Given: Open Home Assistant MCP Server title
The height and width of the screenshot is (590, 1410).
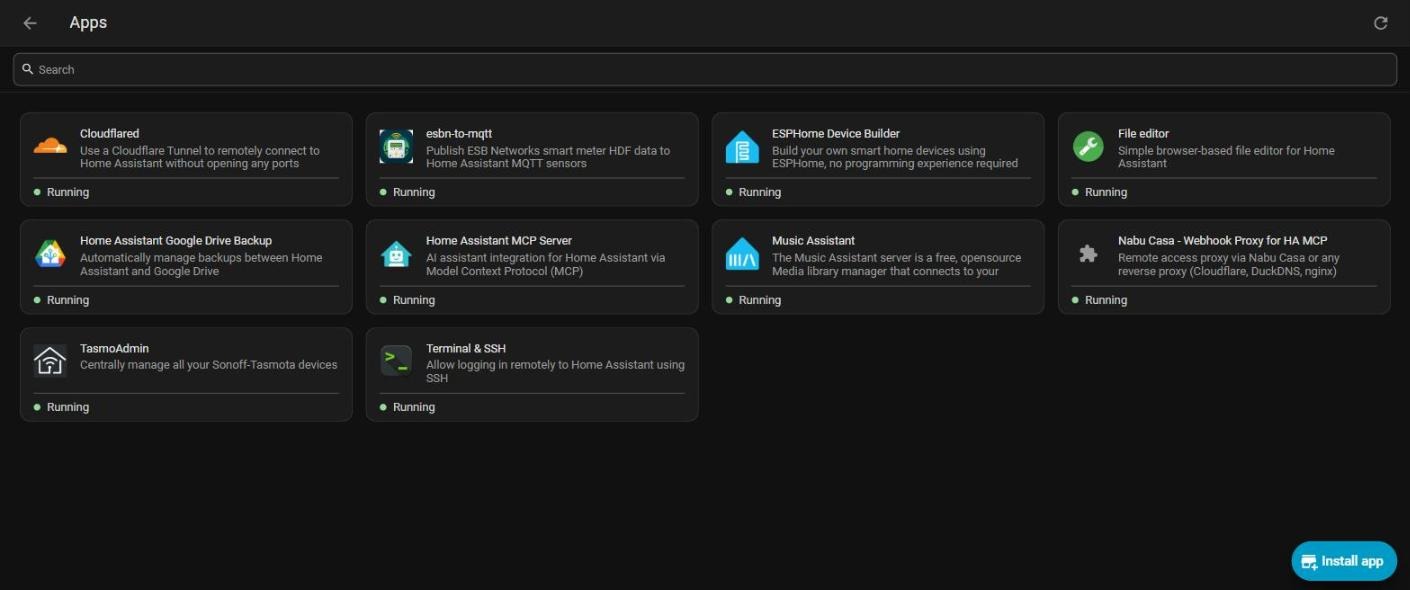Looking at the screenshot, I should pos(499,240).
